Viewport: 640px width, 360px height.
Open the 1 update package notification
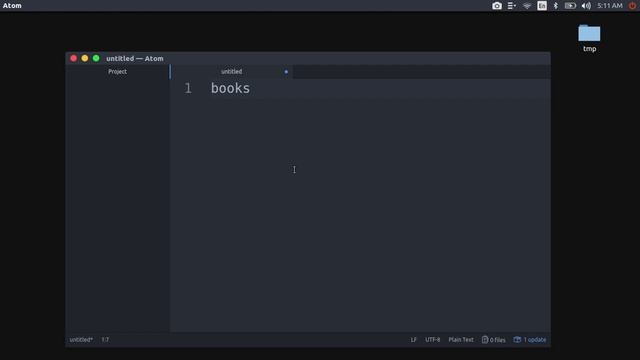tap(530, 340)
